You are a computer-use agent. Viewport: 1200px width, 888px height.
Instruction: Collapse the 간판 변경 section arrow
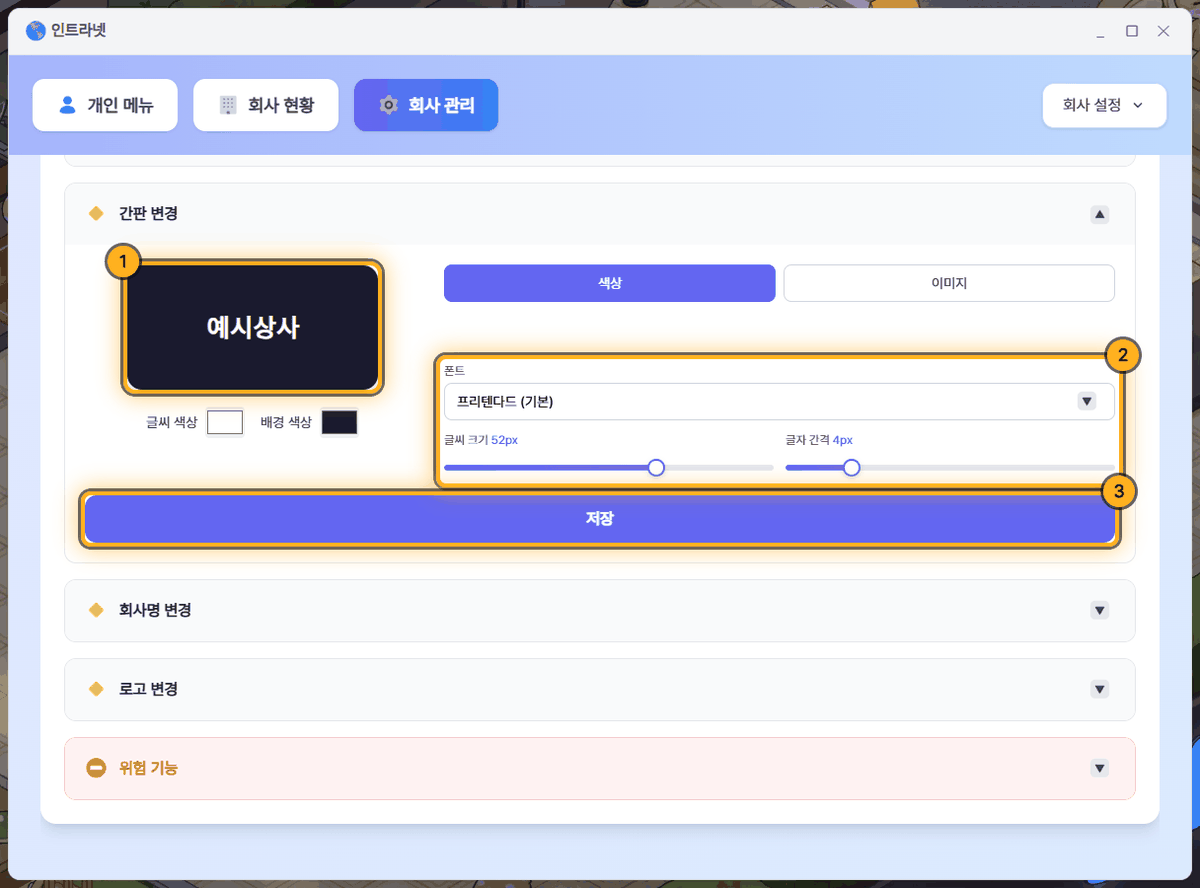click(1100, 214)
